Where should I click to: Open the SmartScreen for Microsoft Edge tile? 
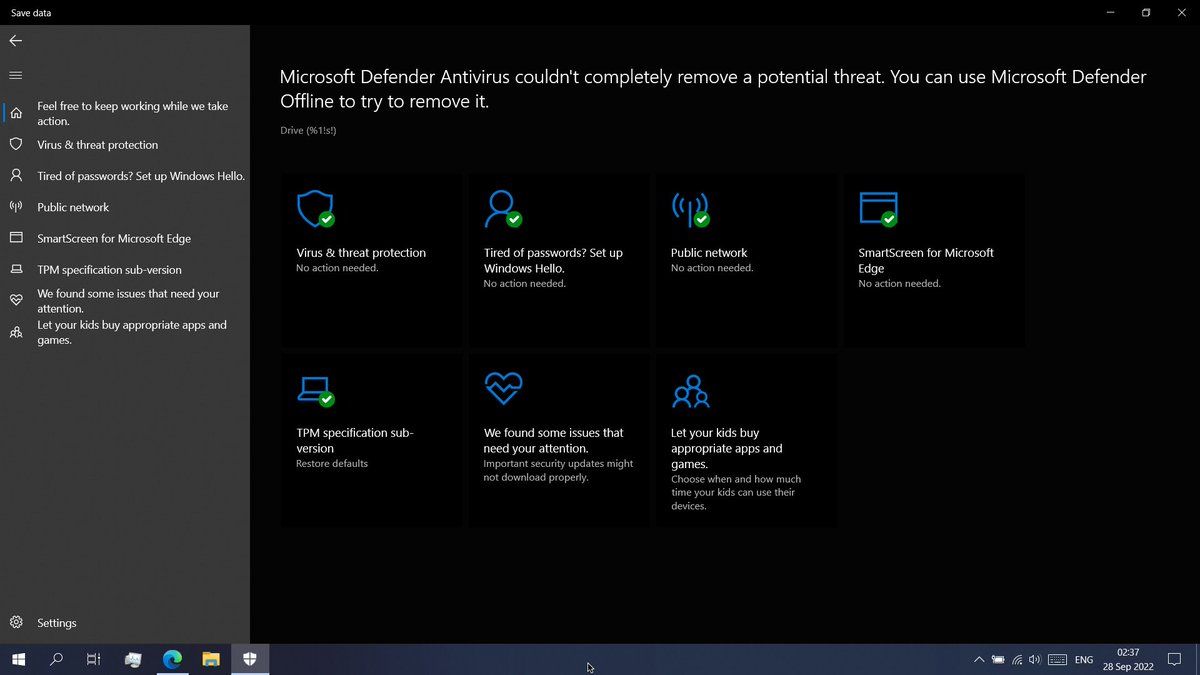click(x=933, y=261)
